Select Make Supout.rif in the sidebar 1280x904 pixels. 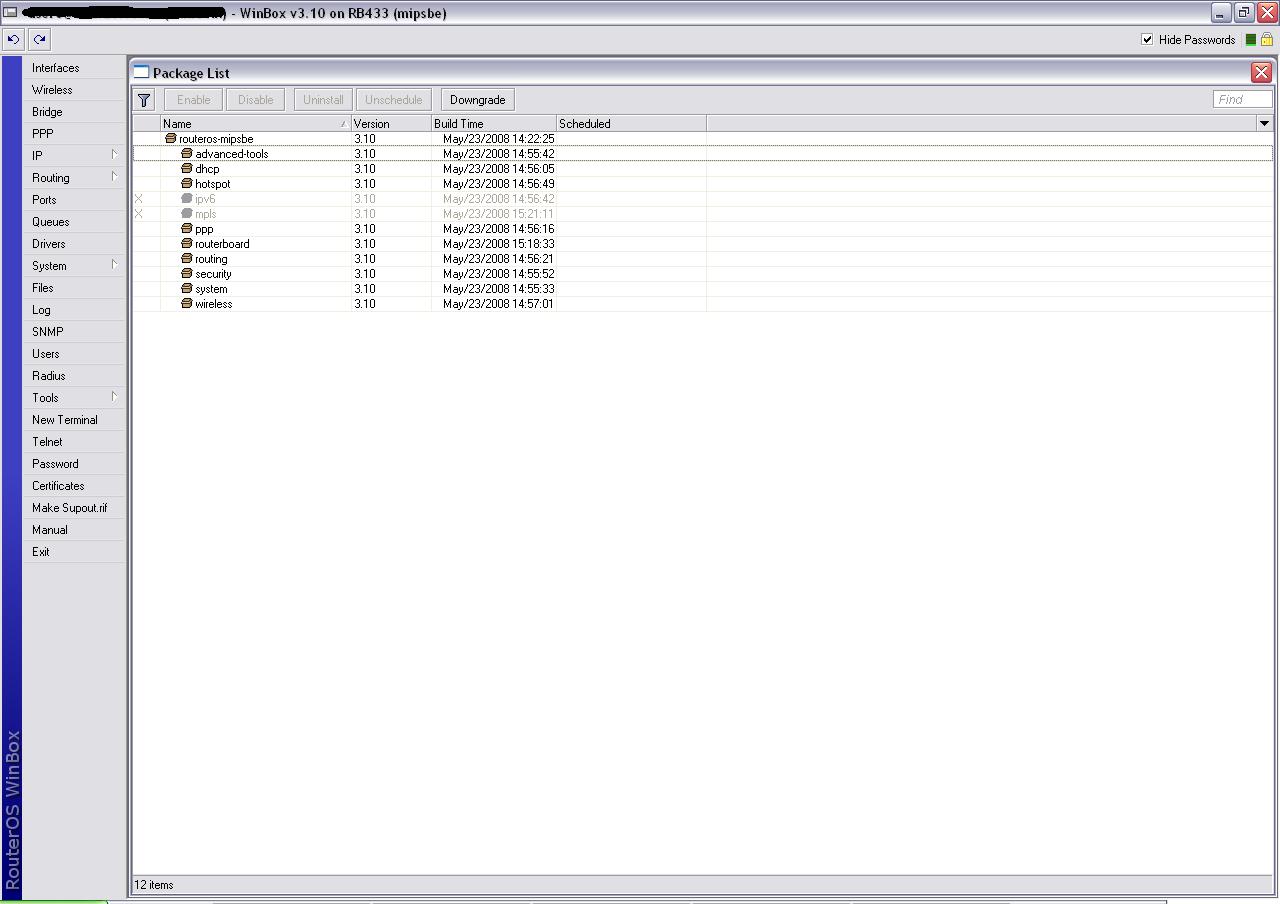click(74, 508)
